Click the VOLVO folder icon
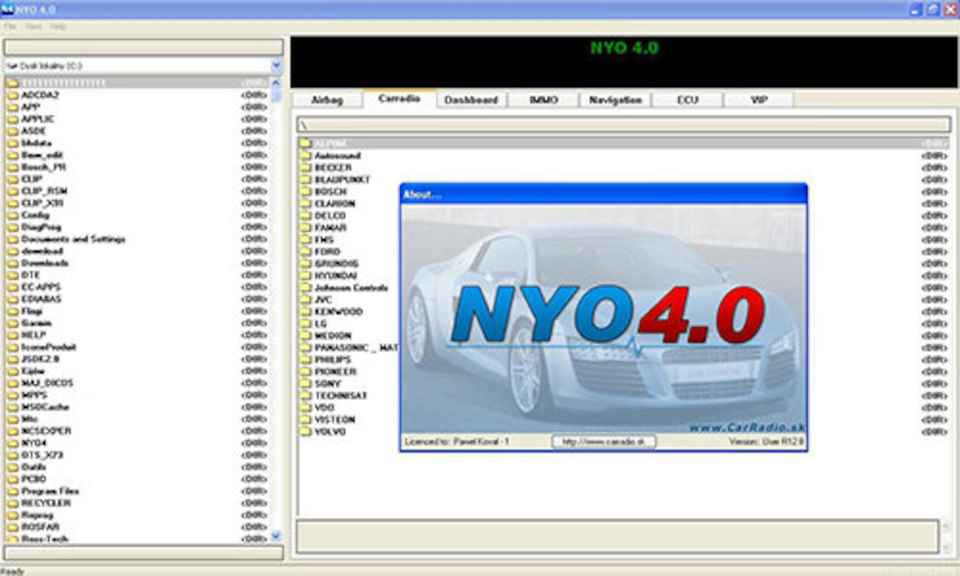 (306, 432)
